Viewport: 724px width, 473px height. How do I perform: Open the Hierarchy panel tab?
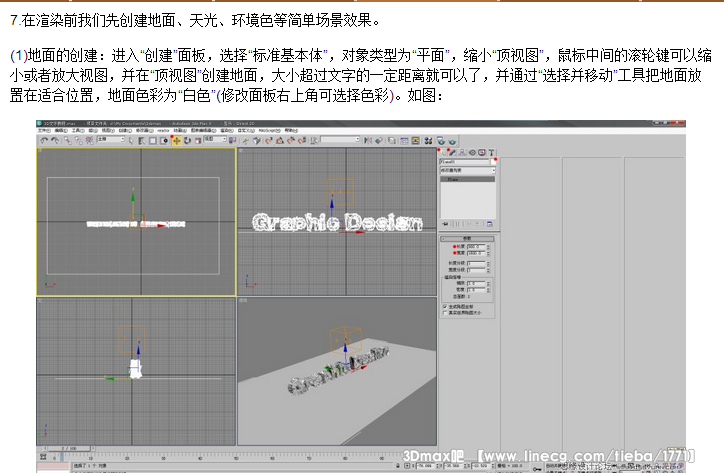[462, 152]
